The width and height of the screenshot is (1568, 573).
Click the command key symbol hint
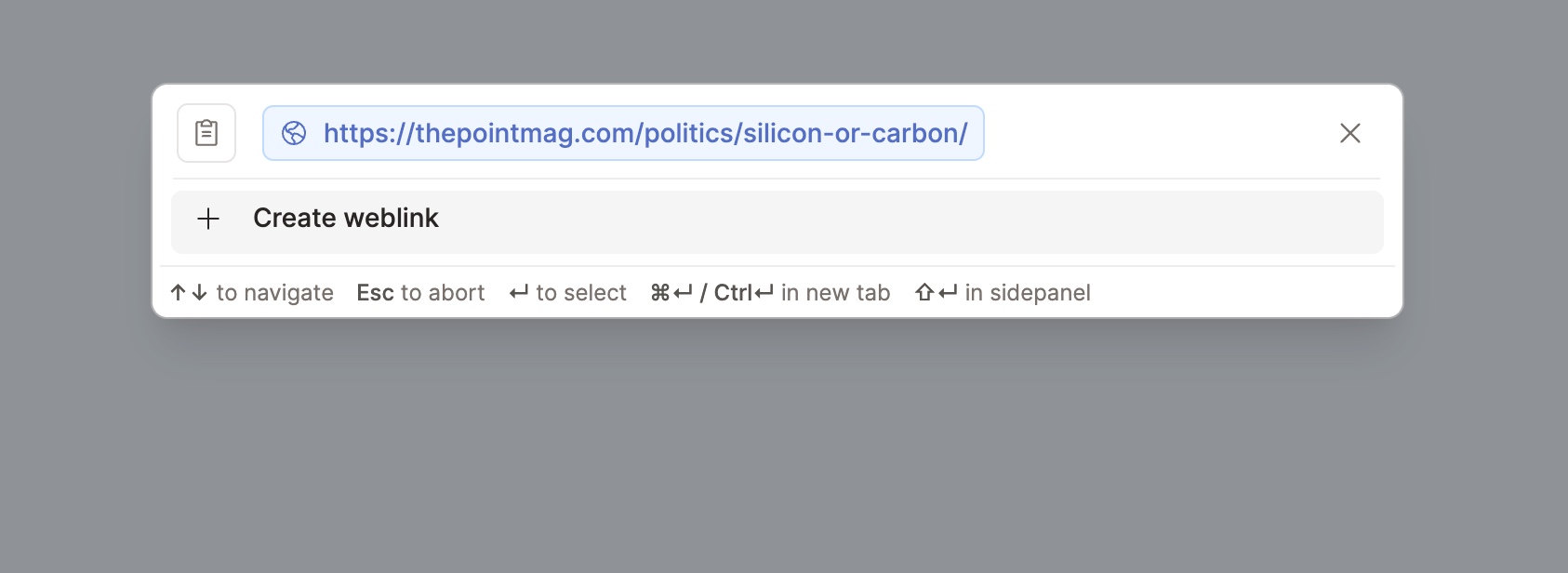tap(660, 293)
